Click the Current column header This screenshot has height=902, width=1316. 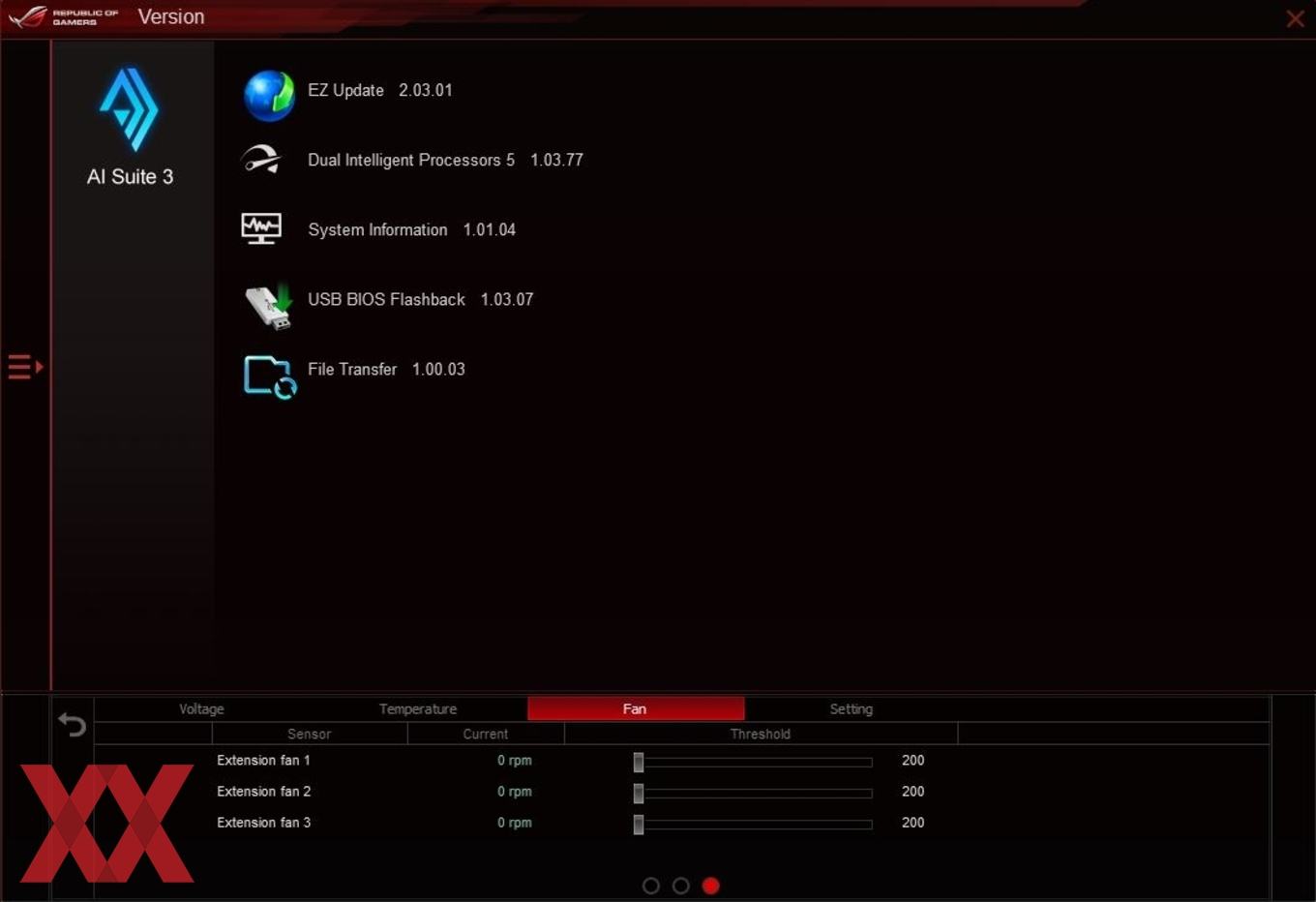486,734
